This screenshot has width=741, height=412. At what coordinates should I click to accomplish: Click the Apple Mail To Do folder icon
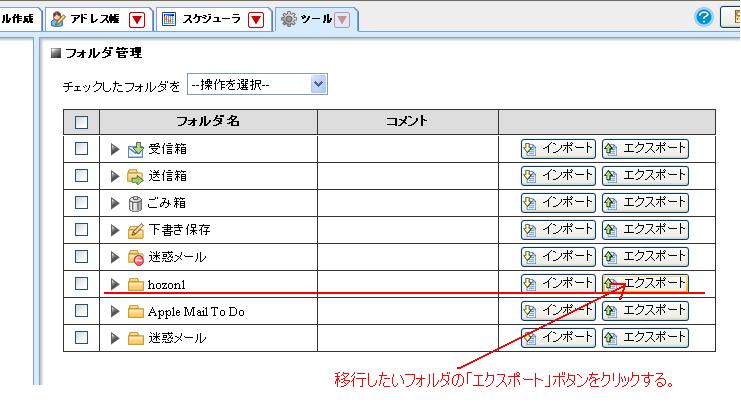pos(136,311)
